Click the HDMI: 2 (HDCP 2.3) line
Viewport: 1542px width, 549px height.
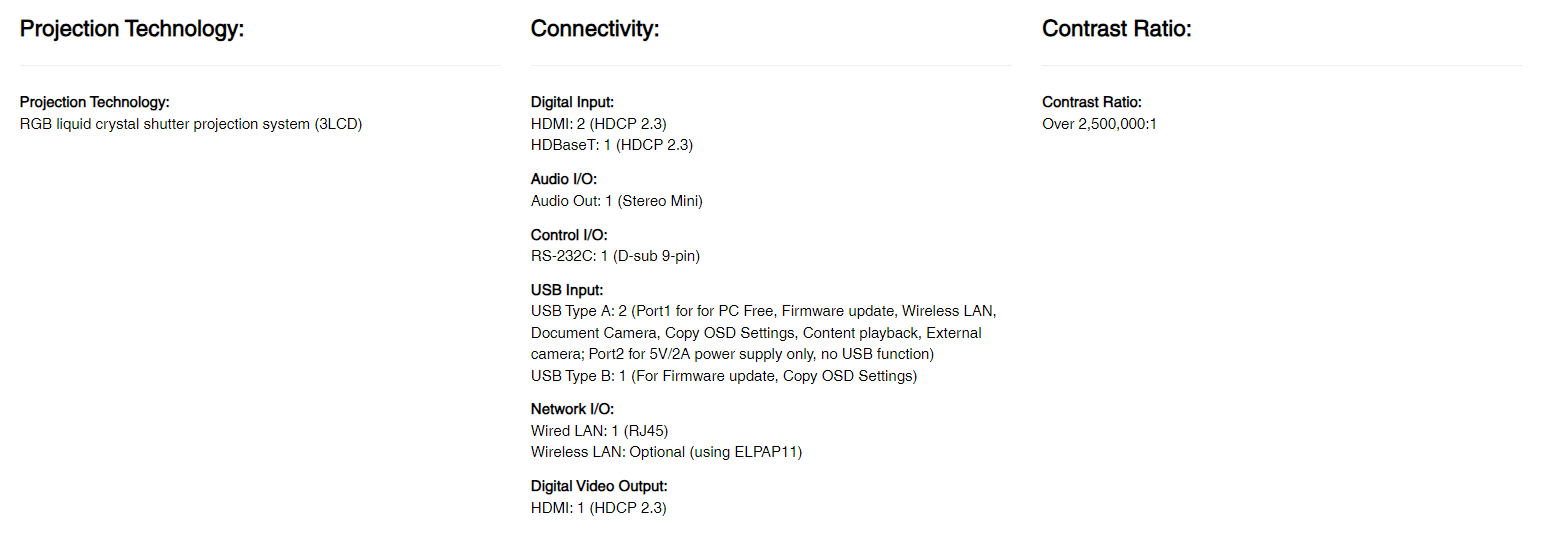coord(598,124)
